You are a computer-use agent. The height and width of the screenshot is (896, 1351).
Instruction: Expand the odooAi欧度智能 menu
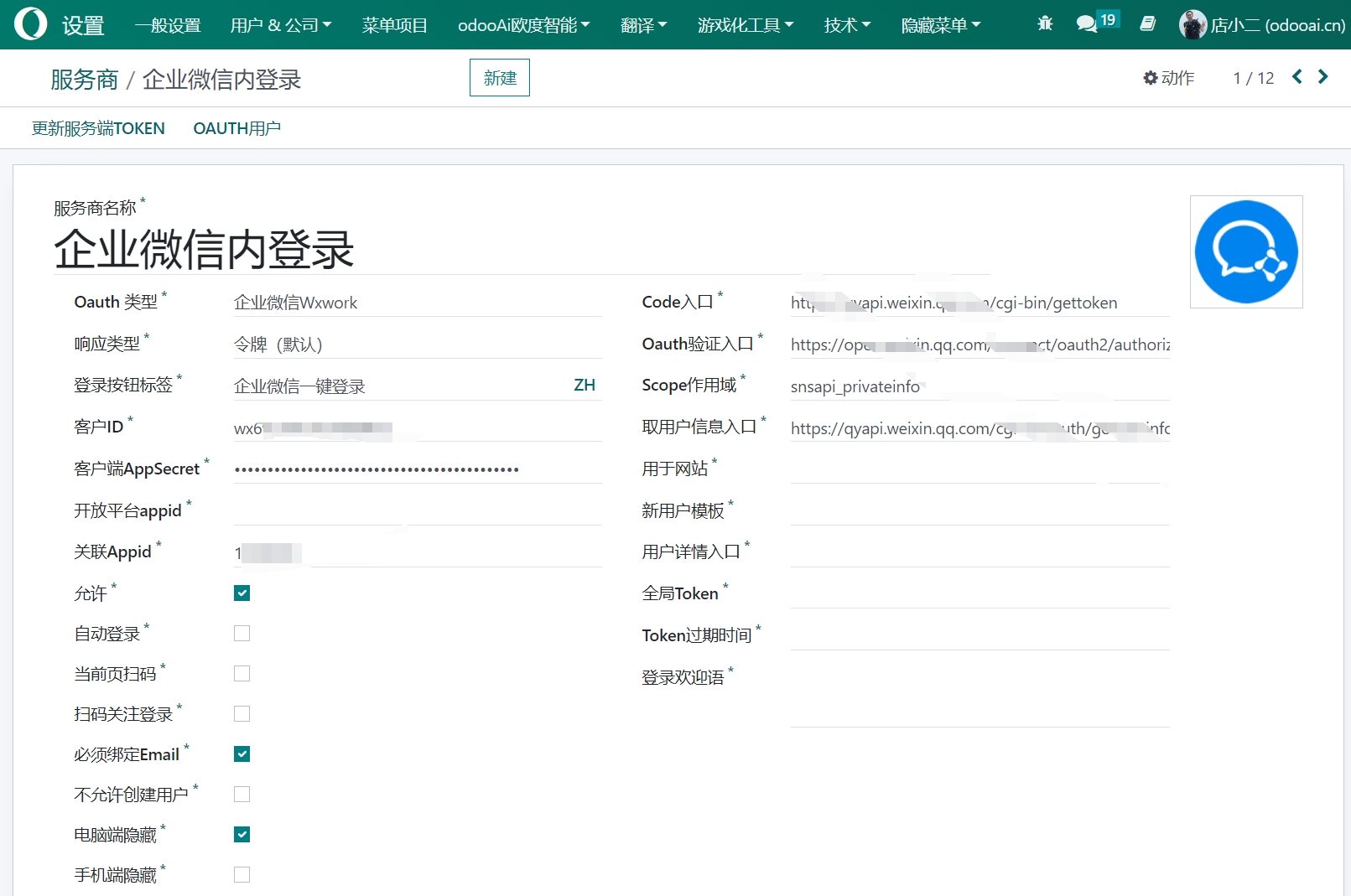[x=524, y=25]
